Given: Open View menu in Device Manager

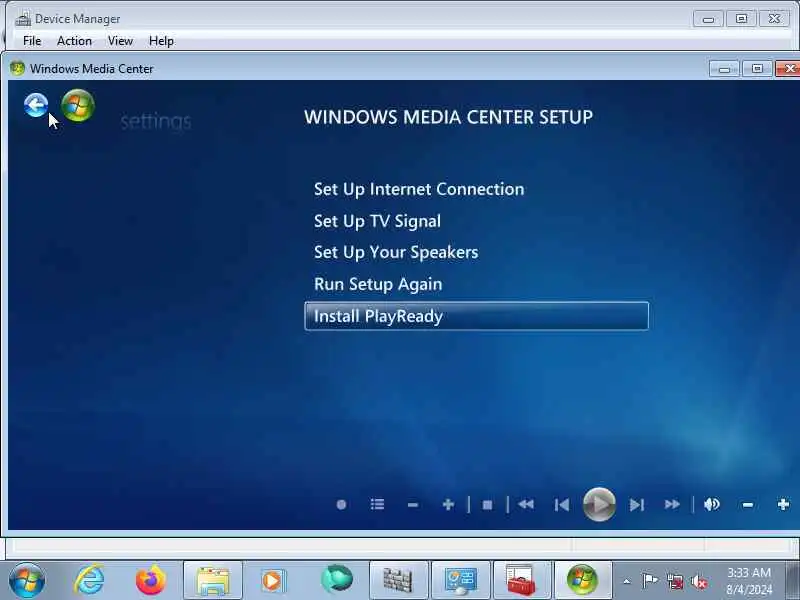Looking at the screenshot, I should (x=120, y=41).
